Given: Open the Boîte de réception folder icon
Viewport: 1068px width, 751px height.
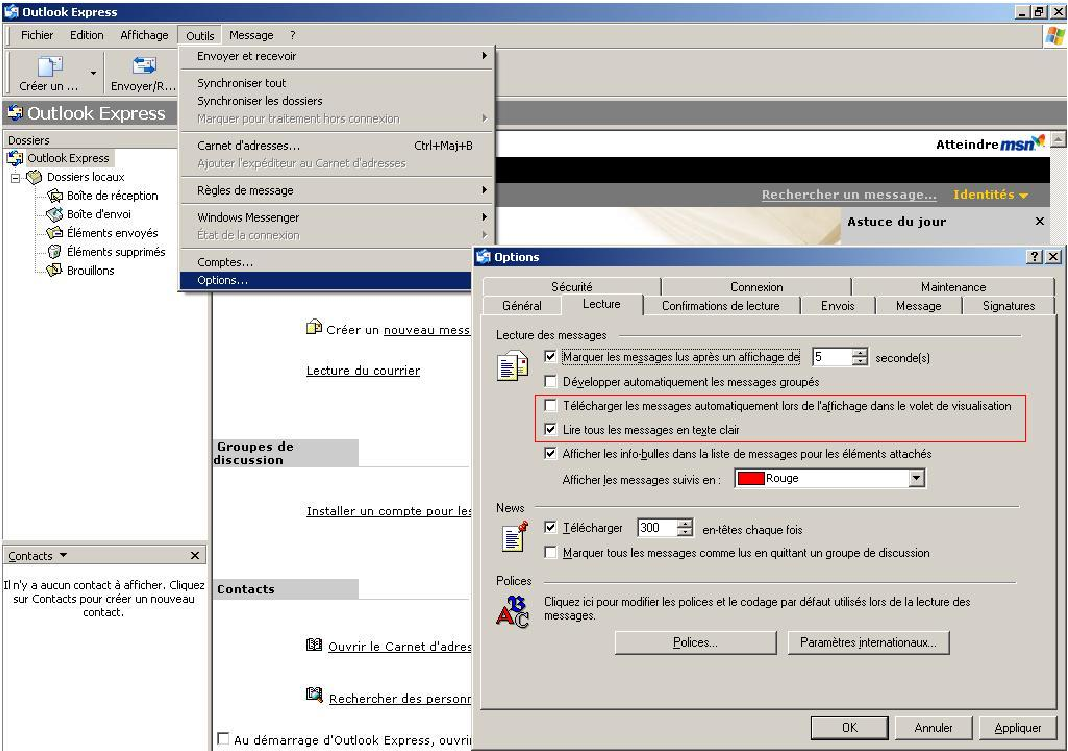Looking at the screenshot, I should tap(54, 196).
